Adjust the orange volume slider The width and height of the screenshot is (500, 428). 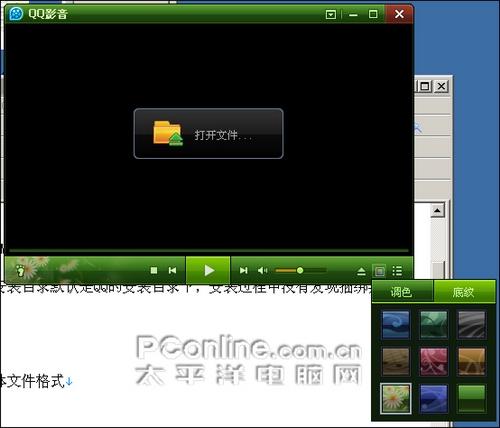point(300,270)
